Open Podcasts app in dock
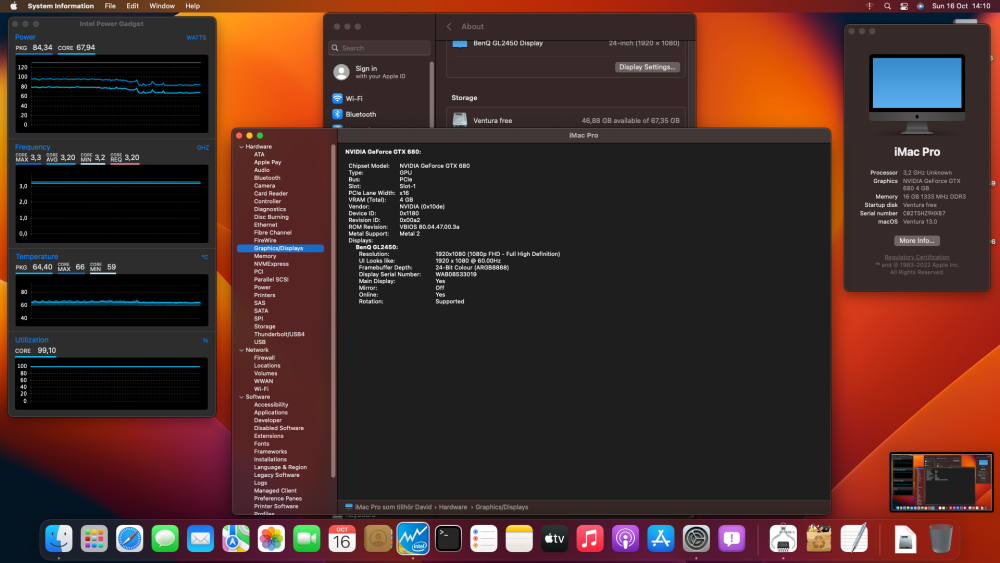This screenshot has height=563, width=1000. click(625, 539)
